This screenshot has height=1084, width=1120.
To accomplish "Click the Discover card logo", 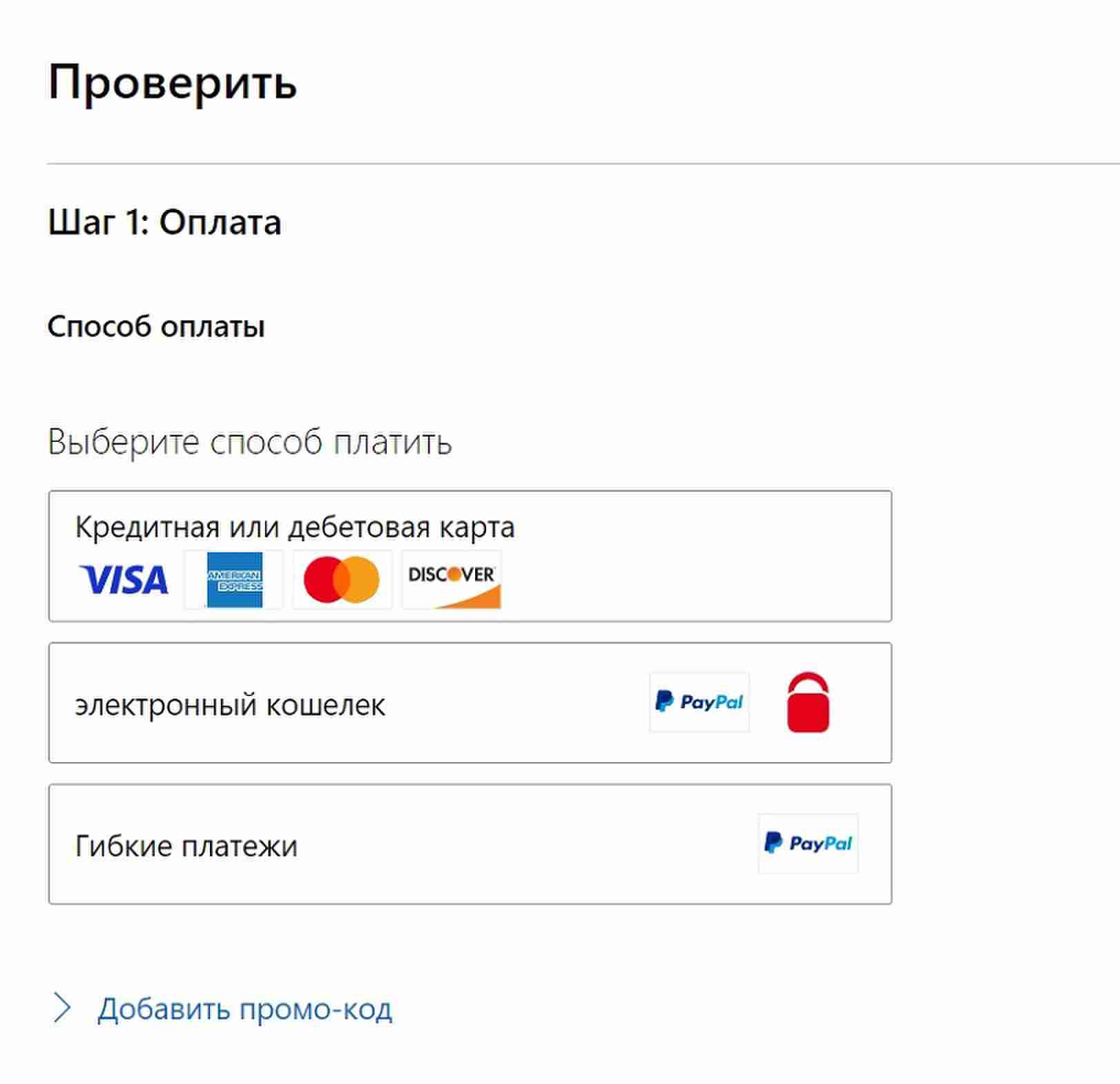I will coord(452,579).
